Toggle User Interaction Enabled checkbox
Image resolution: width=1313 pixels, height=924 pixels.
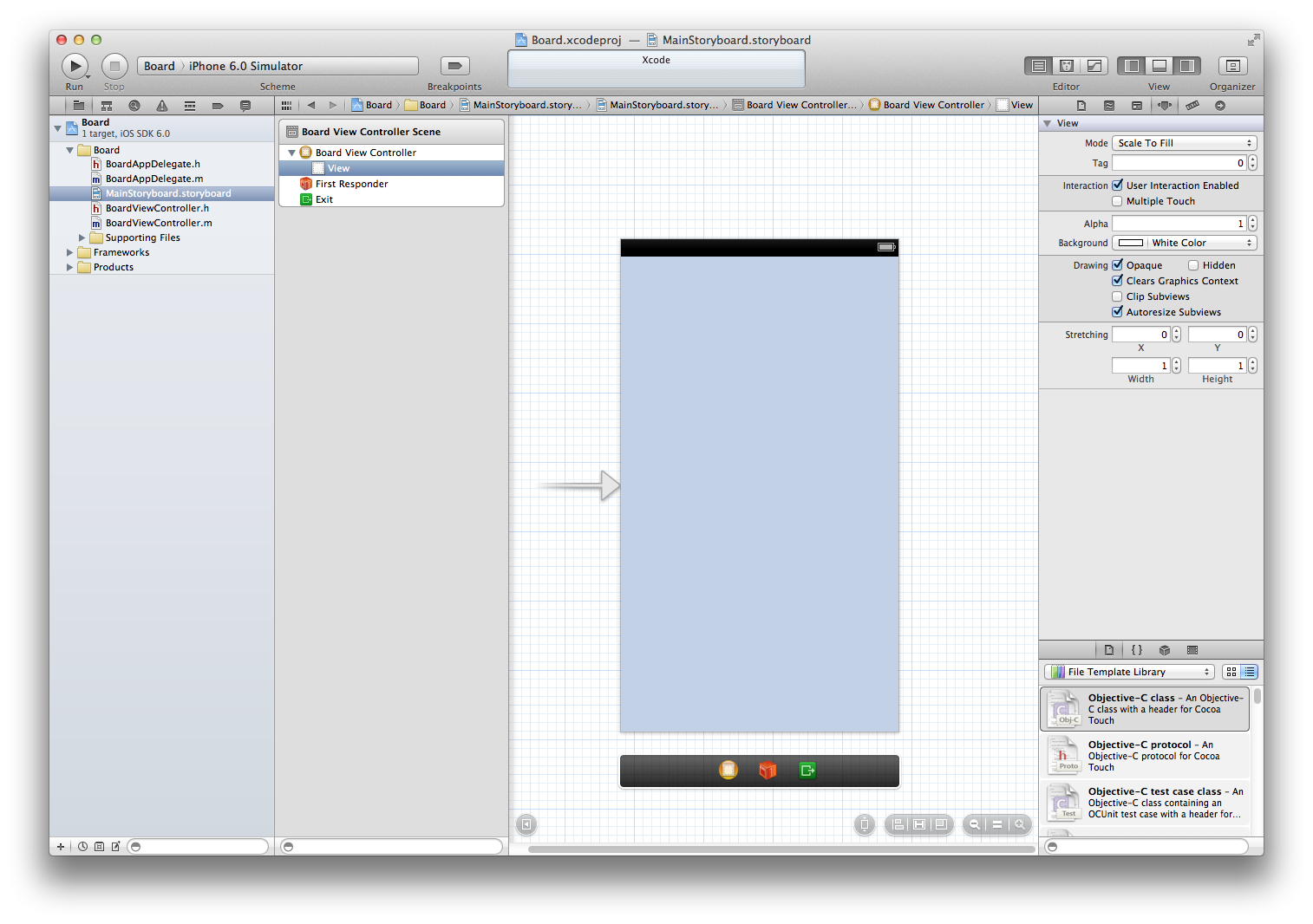click(x=1118, y=185)
